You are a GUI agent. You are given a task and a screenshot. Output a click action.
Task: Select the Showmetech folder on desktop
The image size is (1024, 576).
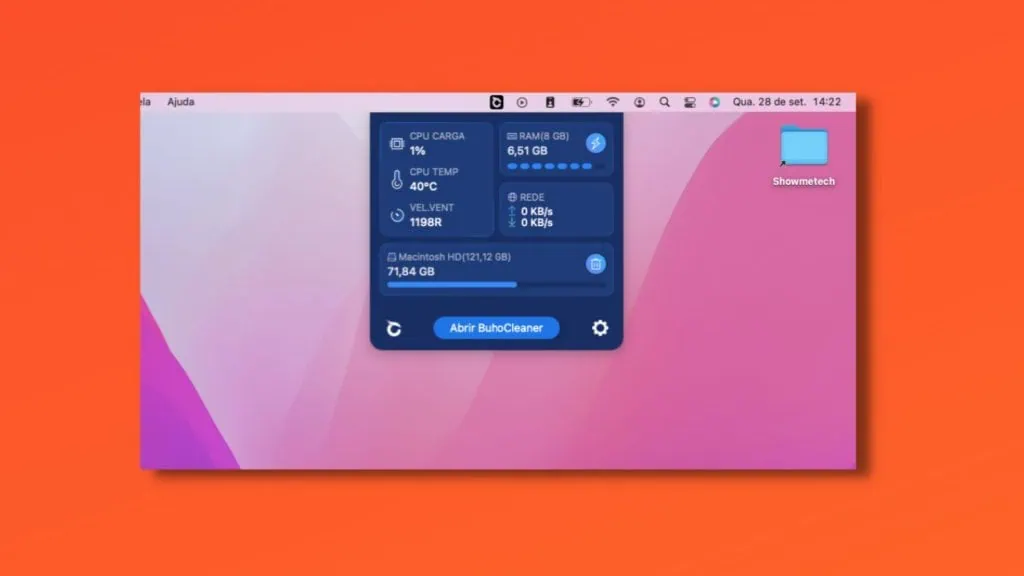click(x=804, y=146)
